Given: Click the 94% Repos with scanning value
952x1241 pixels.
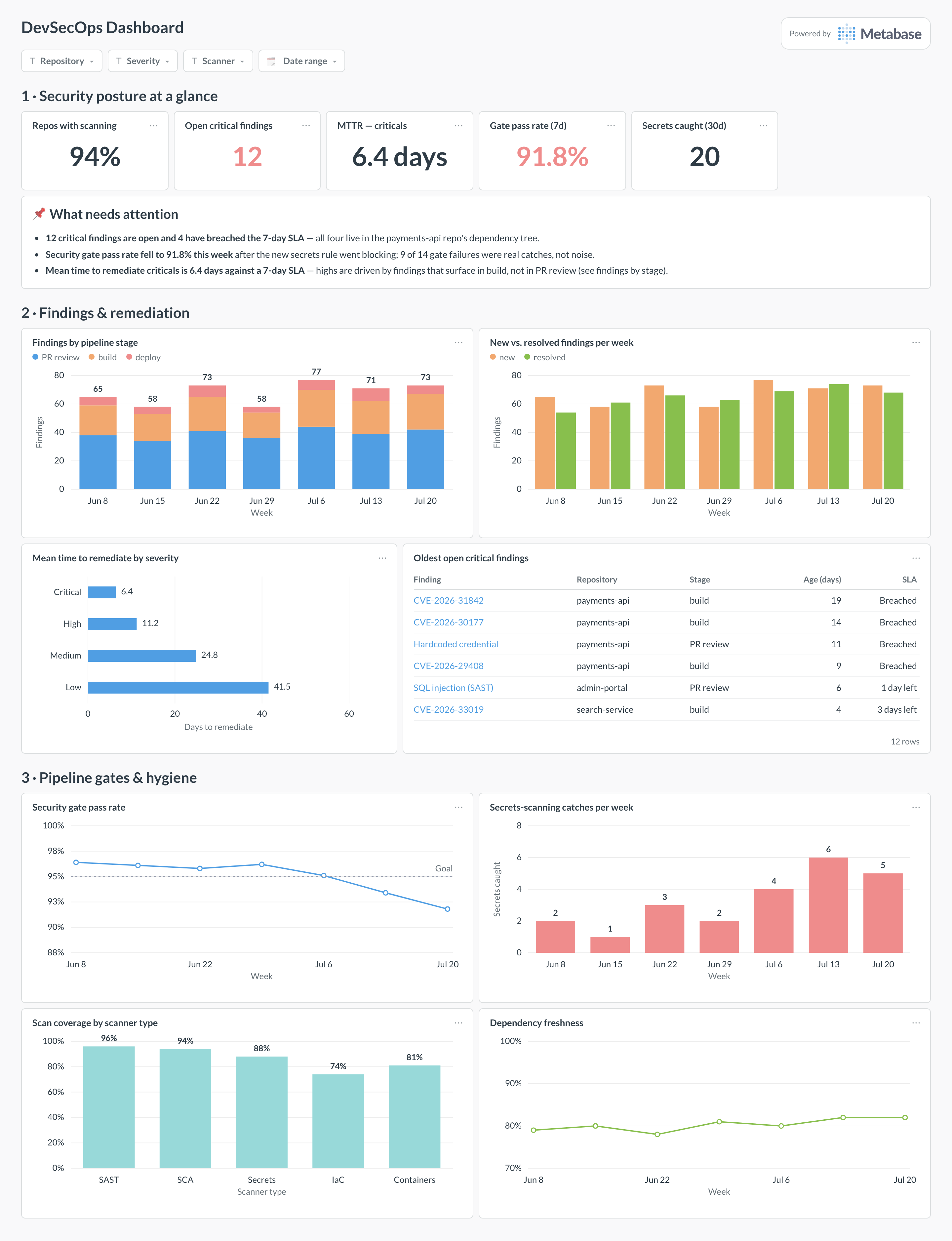Looking at the screenshot, I should pos(95,157).
